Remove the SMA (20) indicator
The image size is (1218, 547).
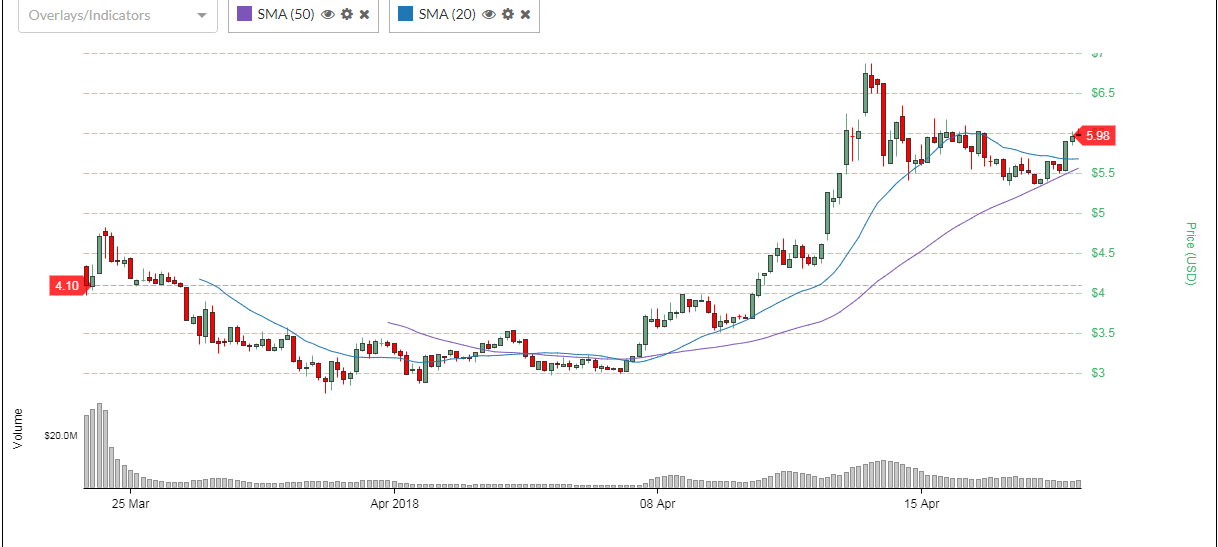coord(525,15)
